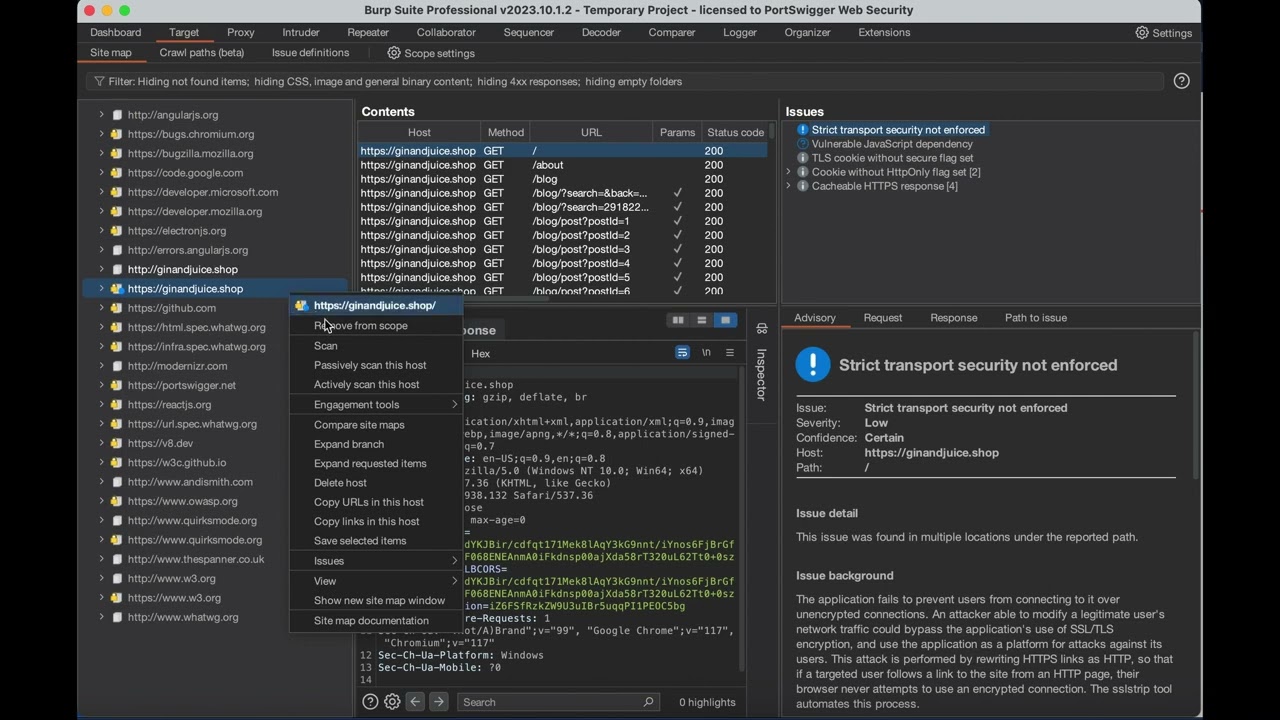
Task: Open Engagement tools submenu
Action: (x=376, y=405)
